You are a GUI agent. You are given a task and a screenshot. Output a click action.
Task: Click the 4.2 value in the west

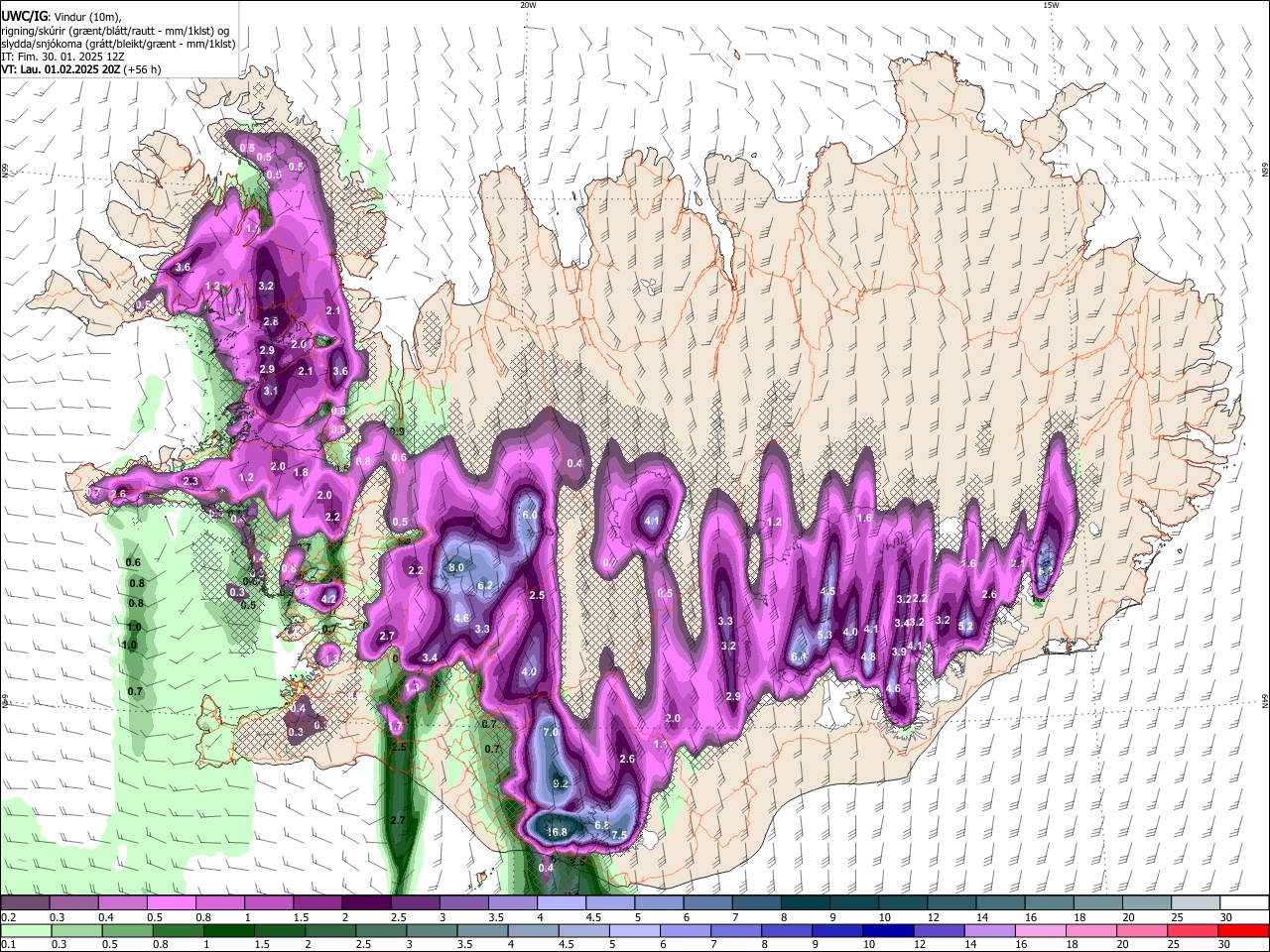tap(329, 598)
